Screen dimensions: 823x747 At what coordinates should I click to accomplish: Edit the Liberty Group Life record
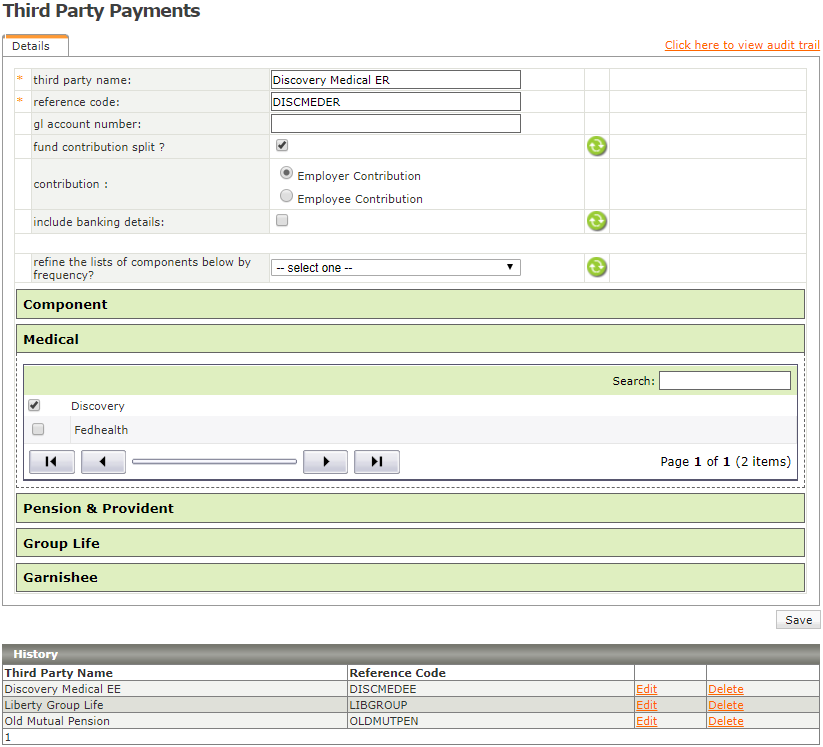pos(646,705)
